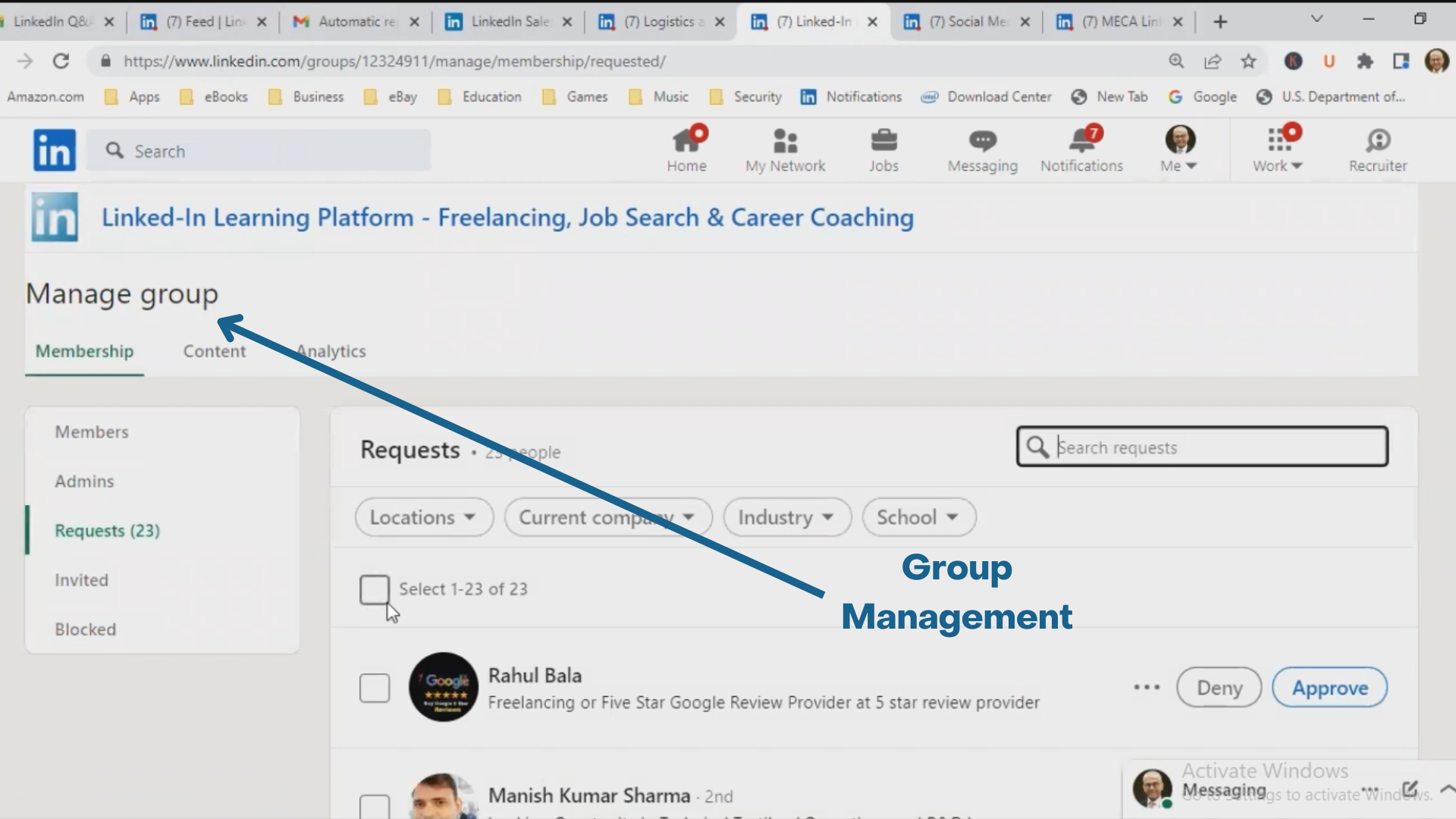
Task: Click the K extension icon in toolbar
Action: coord(1293,61)
